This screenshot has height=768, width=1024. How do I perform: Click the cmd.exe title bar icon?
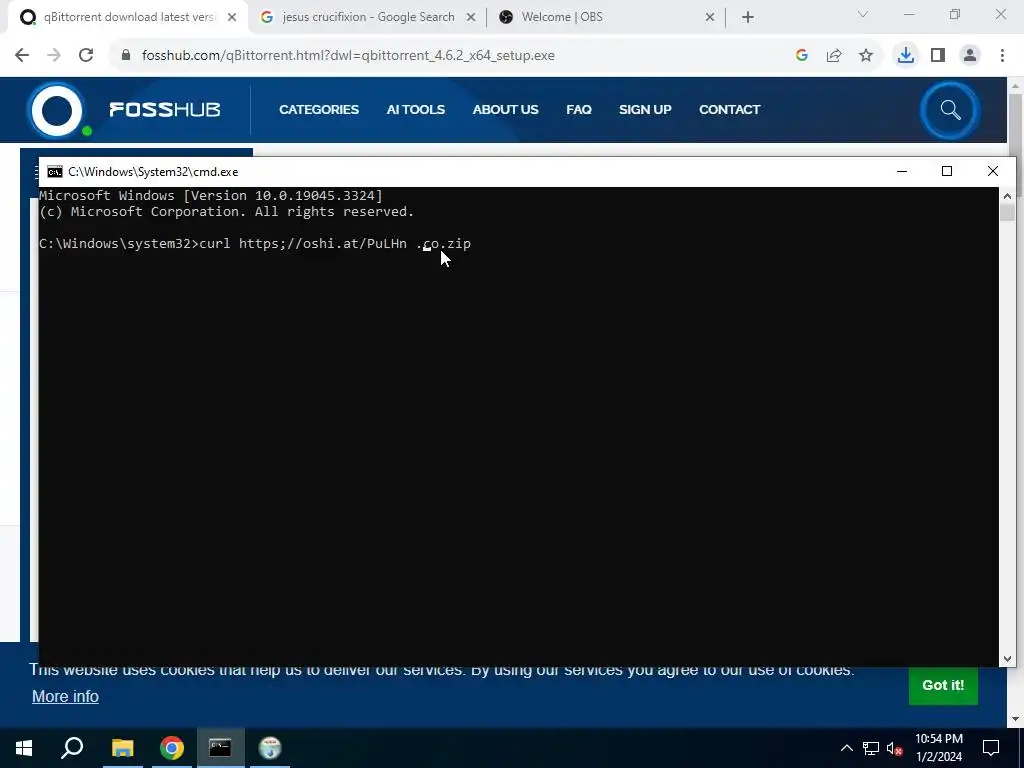(x=55, y=172)
